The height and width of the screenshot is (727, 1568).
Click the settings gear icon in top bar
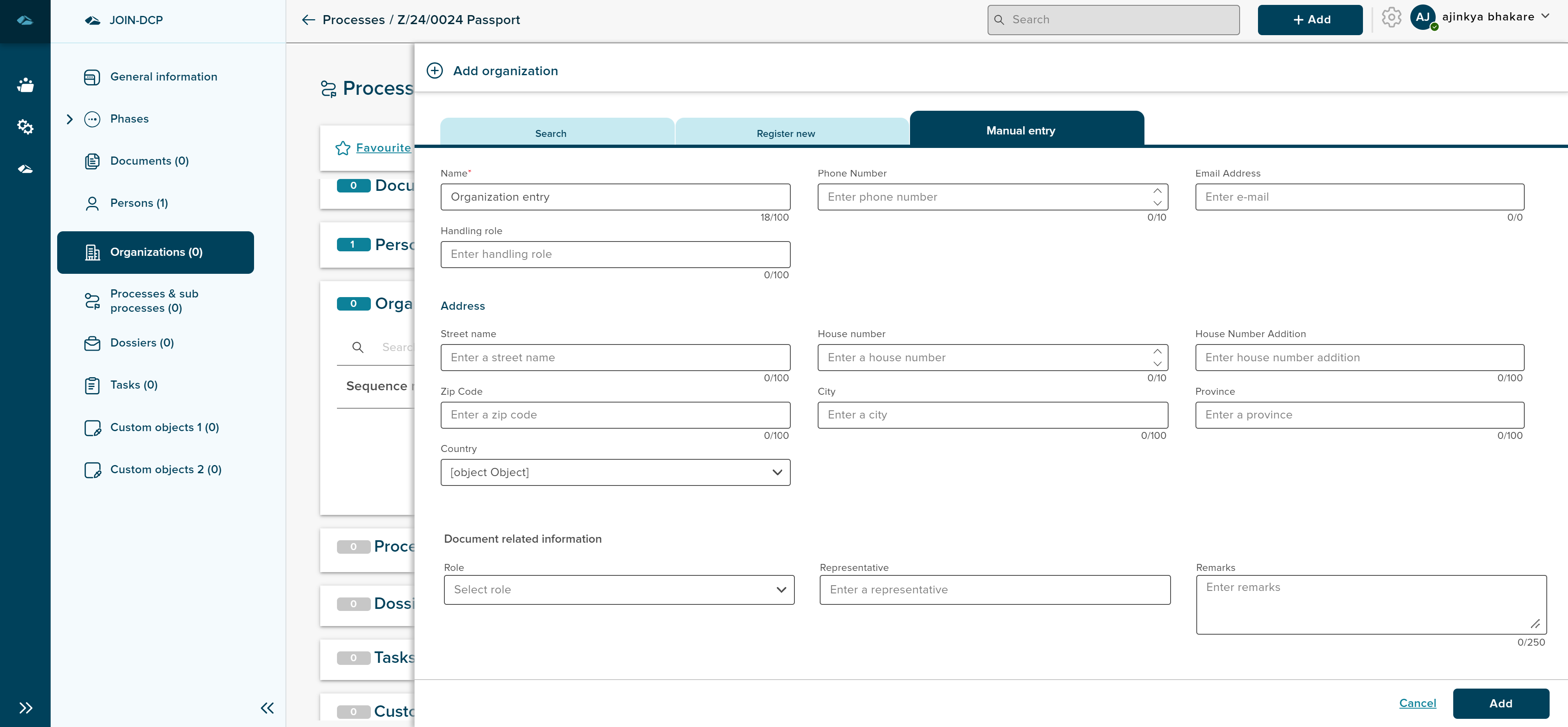(1391, 18)
